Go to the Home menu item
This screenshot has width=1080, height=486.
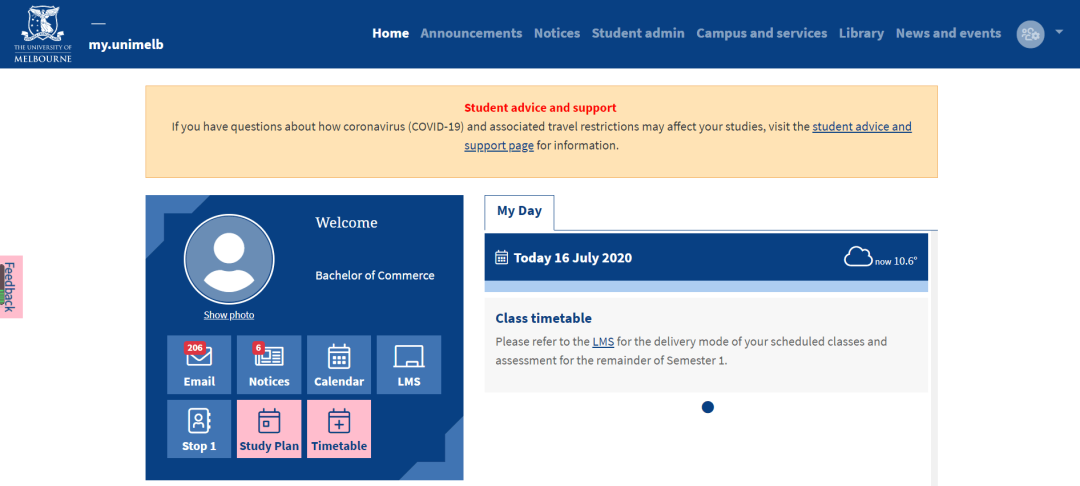391,33
